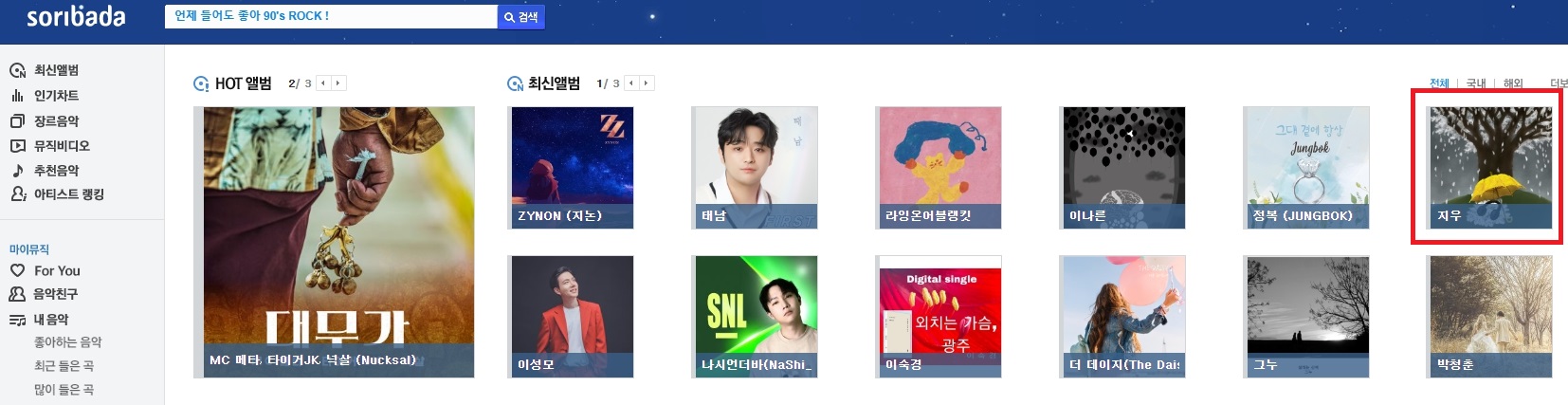
Task: Open the 뮤직비디오 sidebar icon
Action: [17, 146]
